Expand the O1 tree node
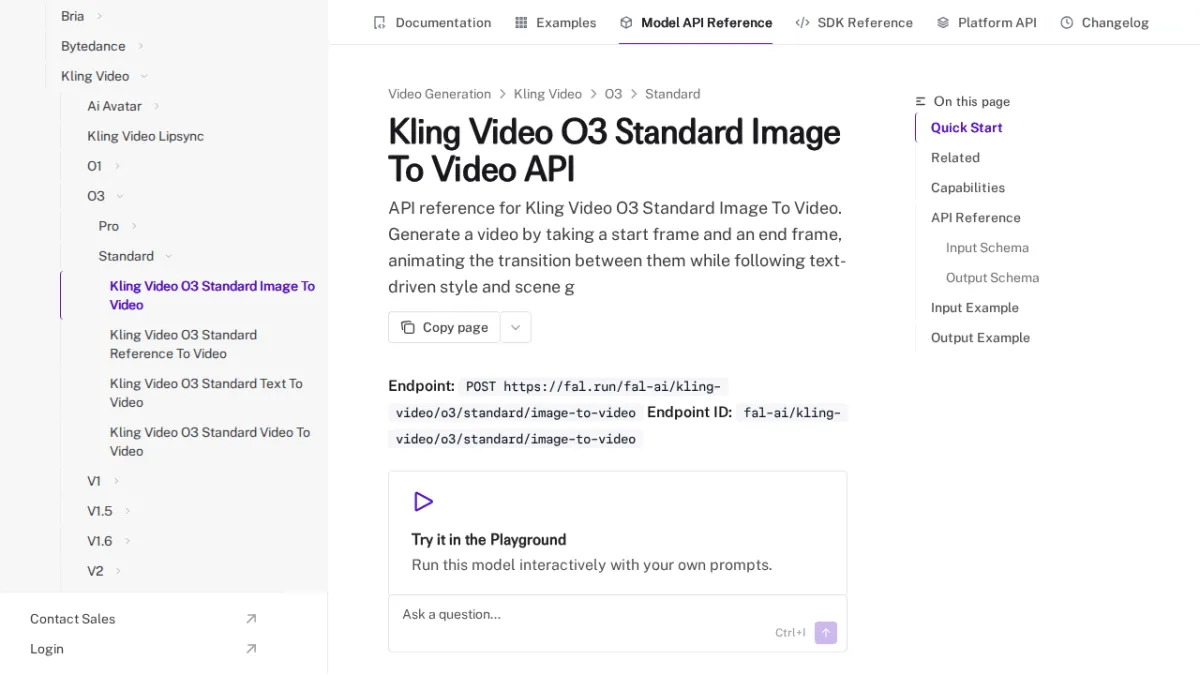Screen dimensions: 1200x675 [117, 166]
